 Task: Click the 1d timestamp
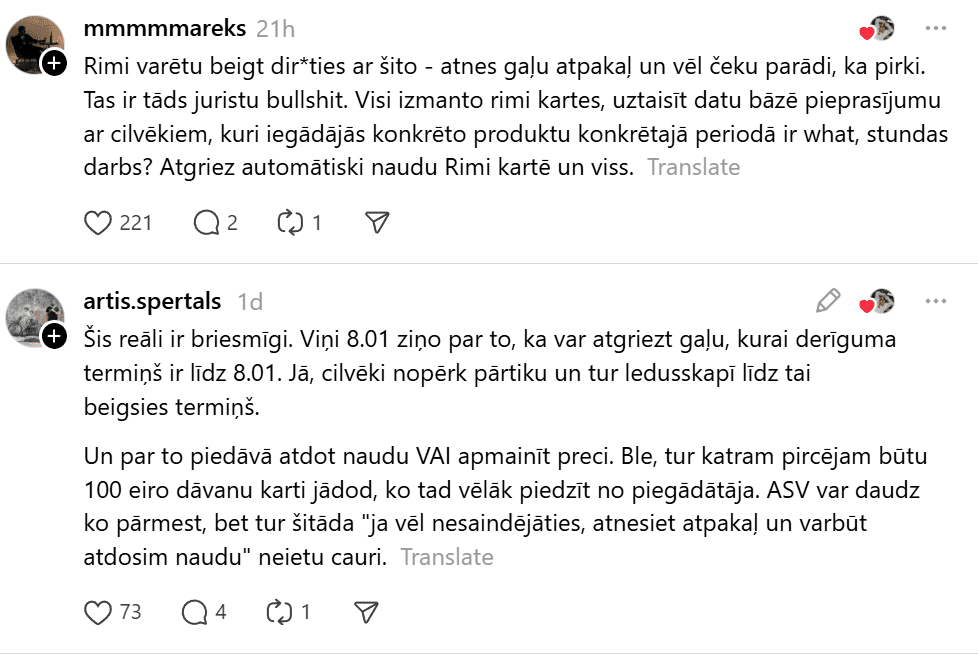pos(250,300)
